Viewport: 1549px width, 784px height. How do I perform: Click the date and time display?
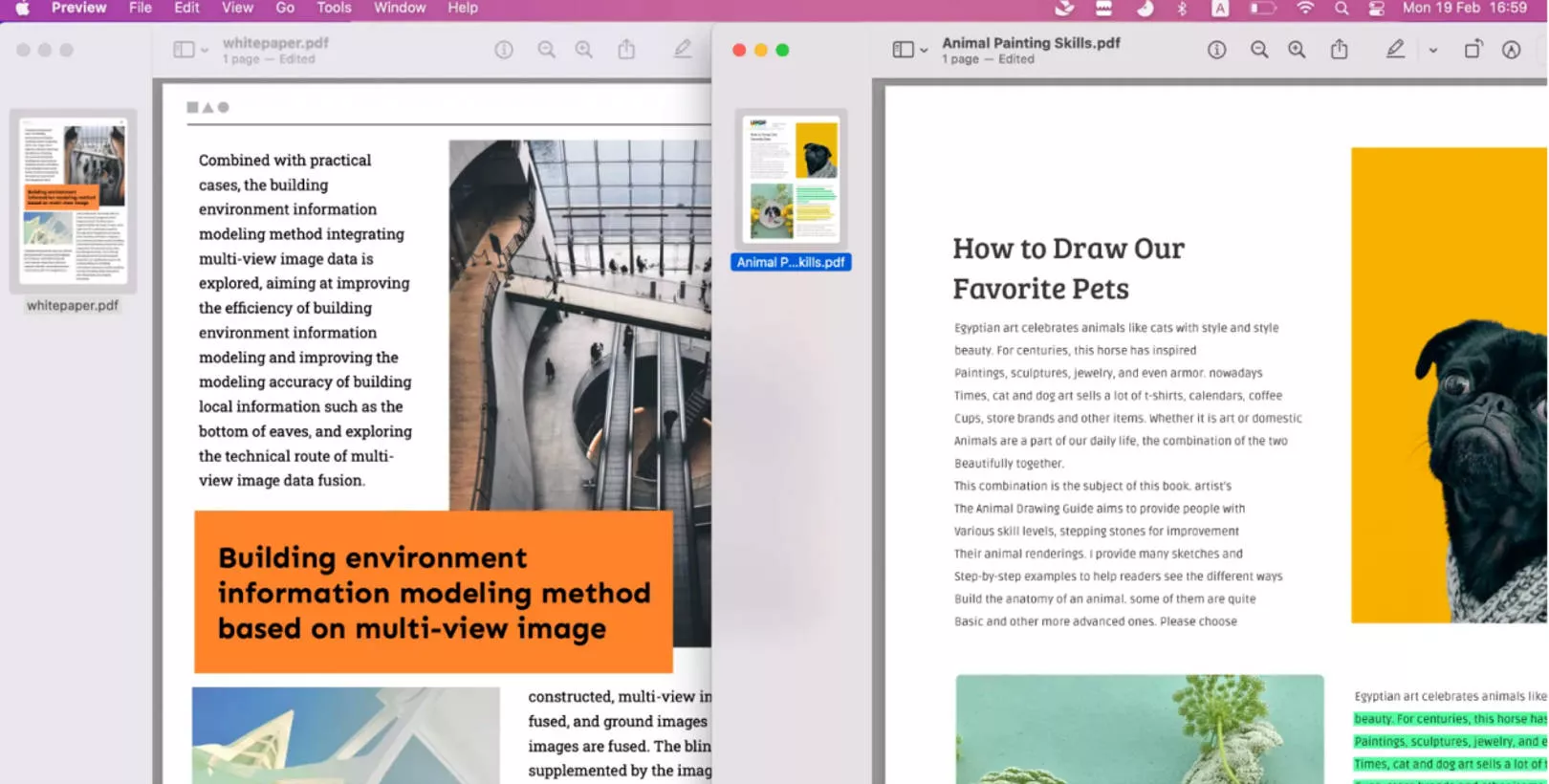coord(1465,8)
